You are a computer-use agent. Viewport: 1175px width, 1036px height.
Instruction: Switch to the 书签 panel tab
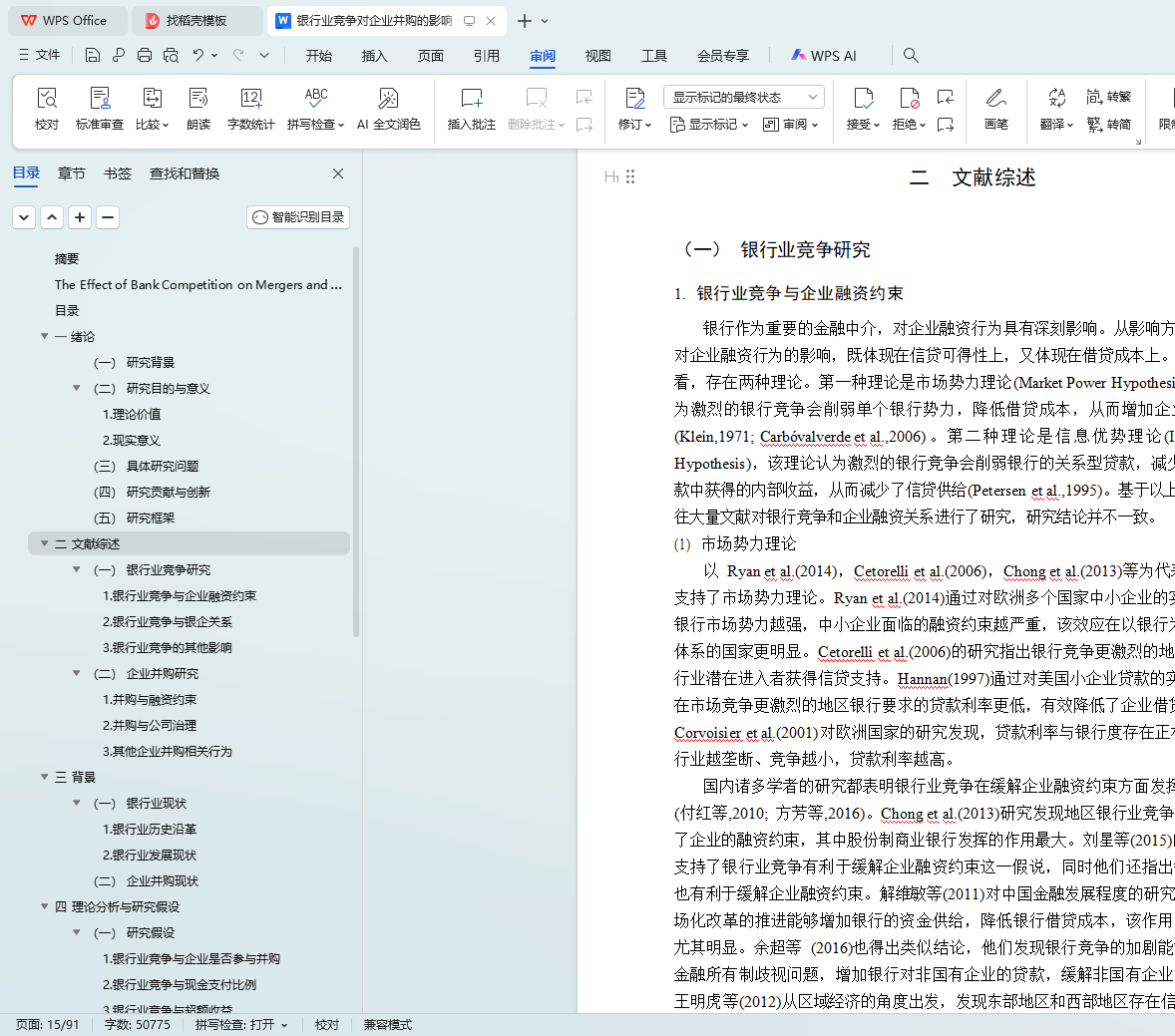[x=118, y=173]
